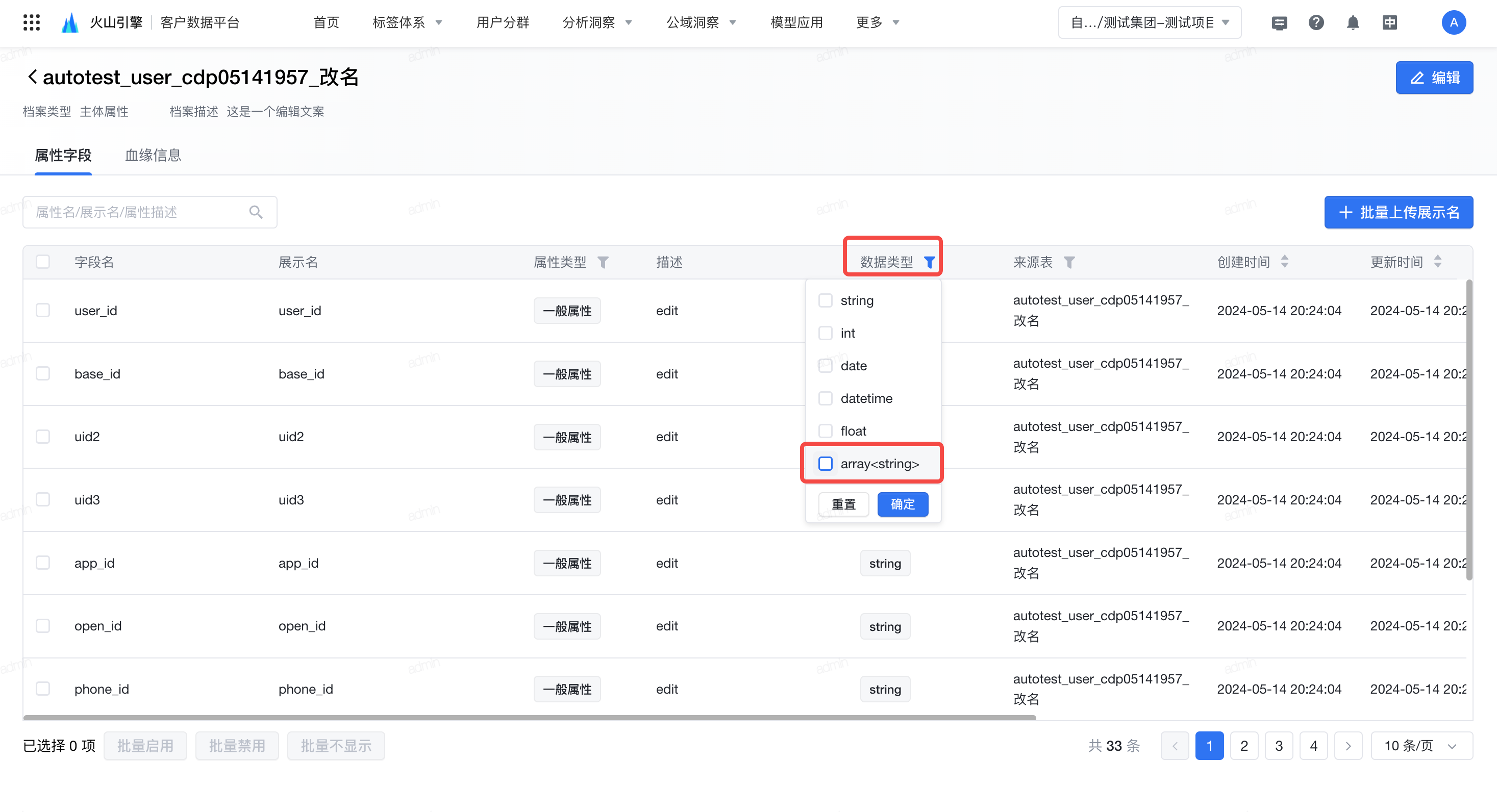Viewport: 1497px width, 812px height.
Task: Sort by 更新时间 column
Action: (1437, 261)
